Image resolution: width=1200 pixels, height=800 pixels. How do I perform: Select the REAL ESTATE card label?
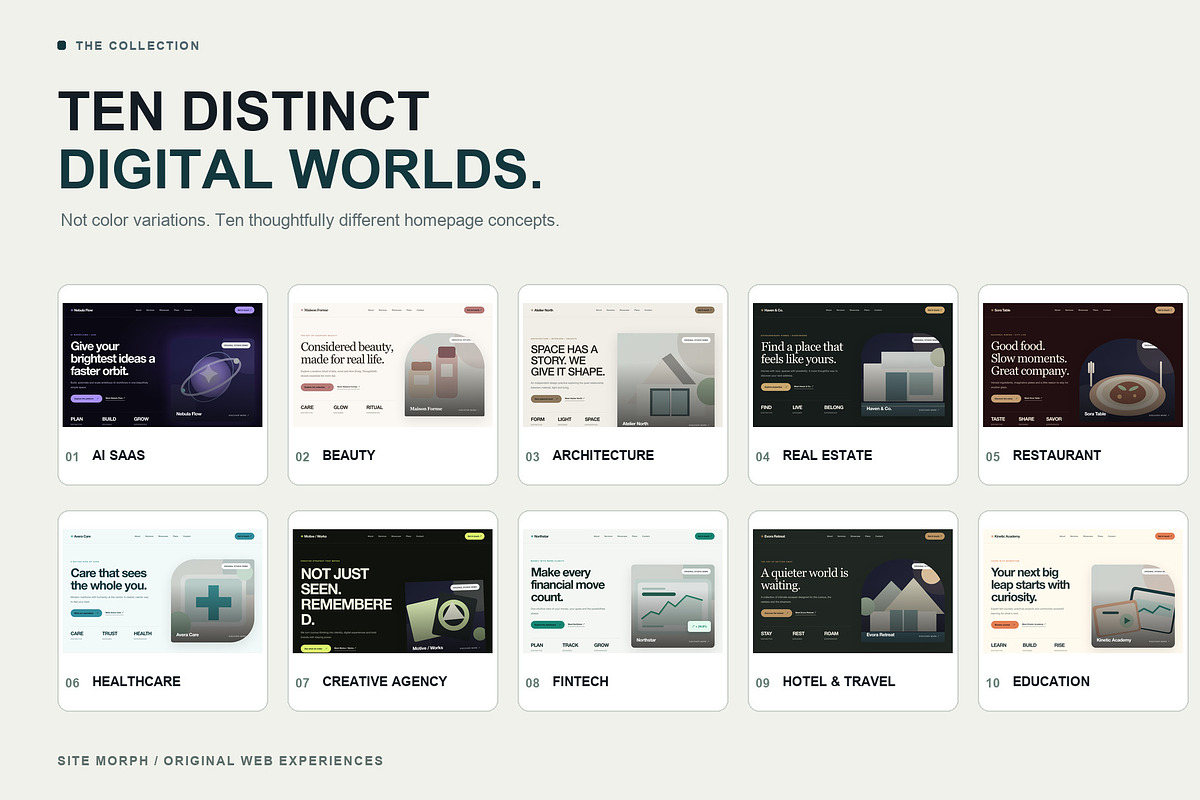pos(827,455)
